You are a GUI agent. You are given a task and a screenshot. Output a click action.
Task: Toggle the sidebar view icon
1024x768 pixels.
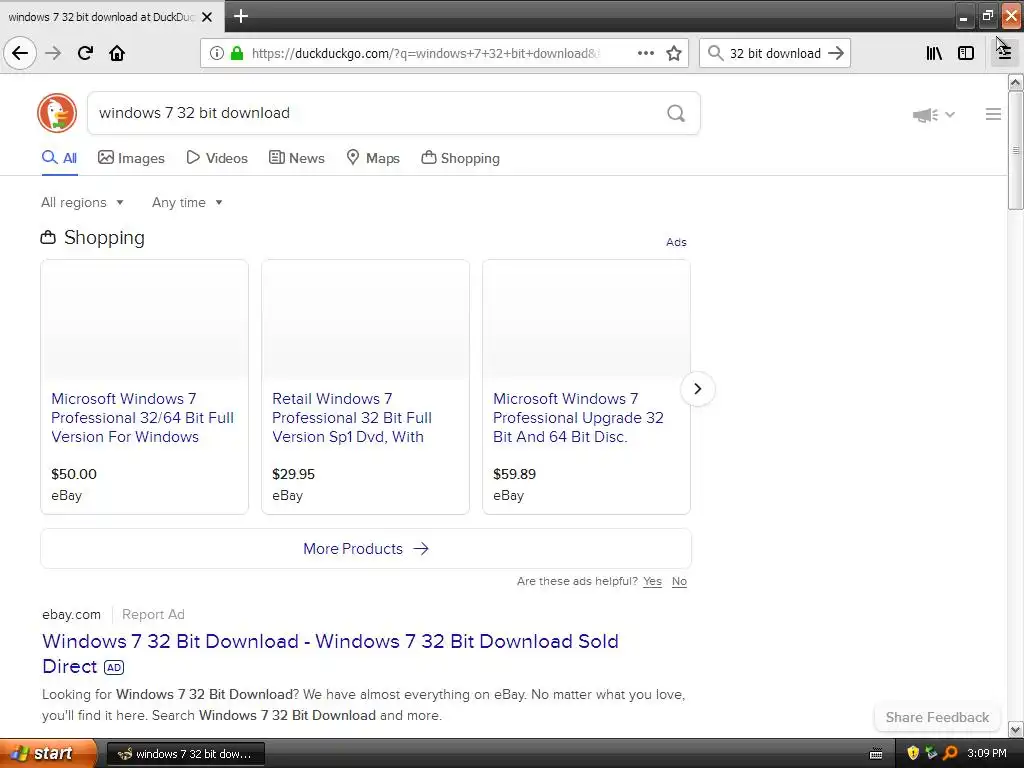pyautogui.click(x=966, y=53)
